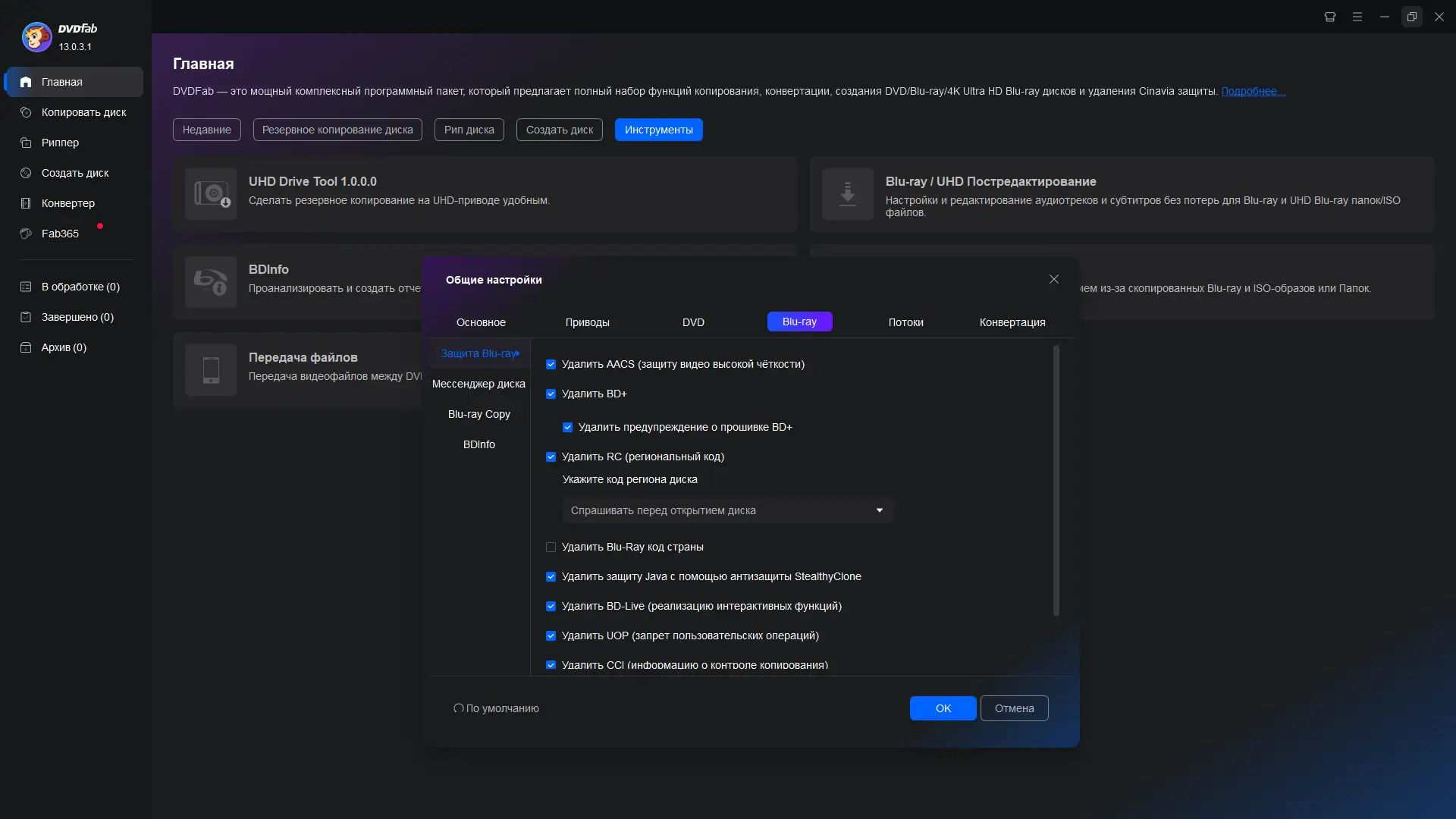Click the file transfer phone icon
Screen dimensions: 1456x819
click(211, 370)
